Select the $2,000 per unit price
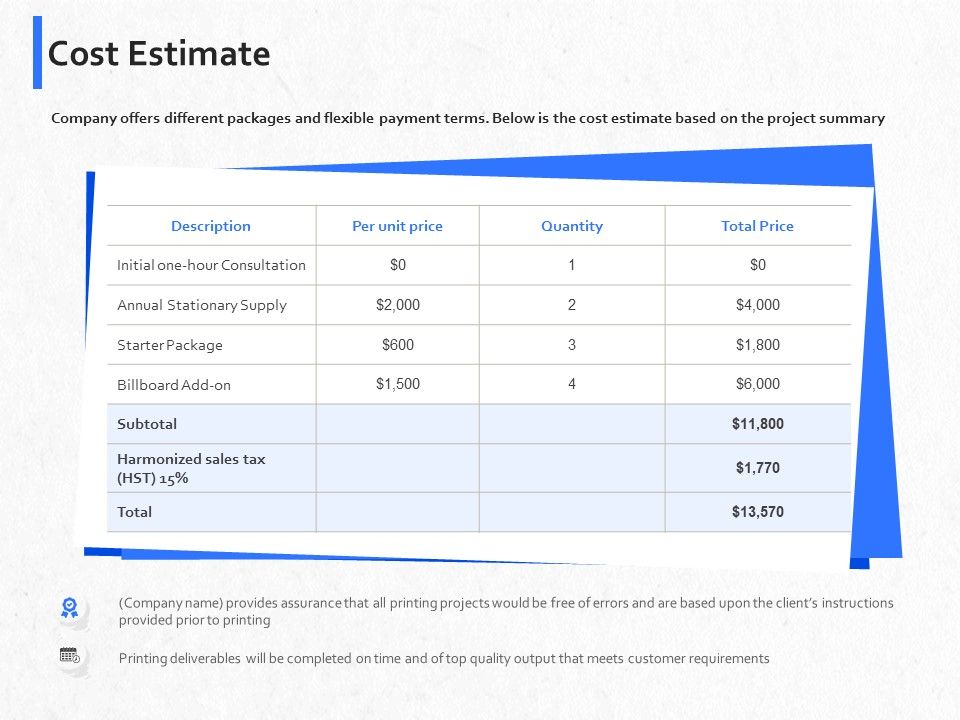The height and width of the screenshot is (720, 960). click(x=398, y=305)
